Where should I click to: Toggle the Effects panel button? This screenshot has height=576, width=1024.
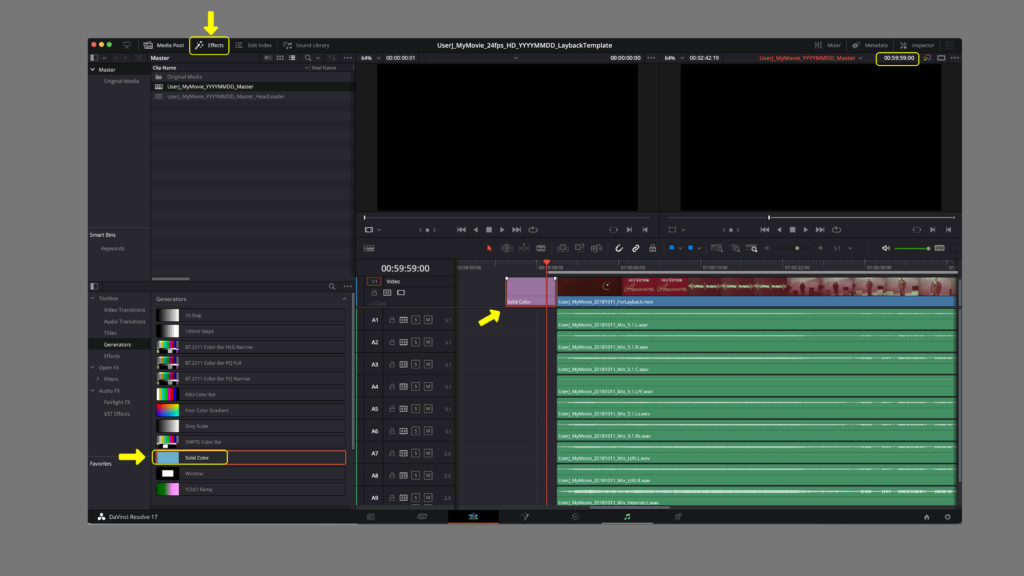click(210, 45)
